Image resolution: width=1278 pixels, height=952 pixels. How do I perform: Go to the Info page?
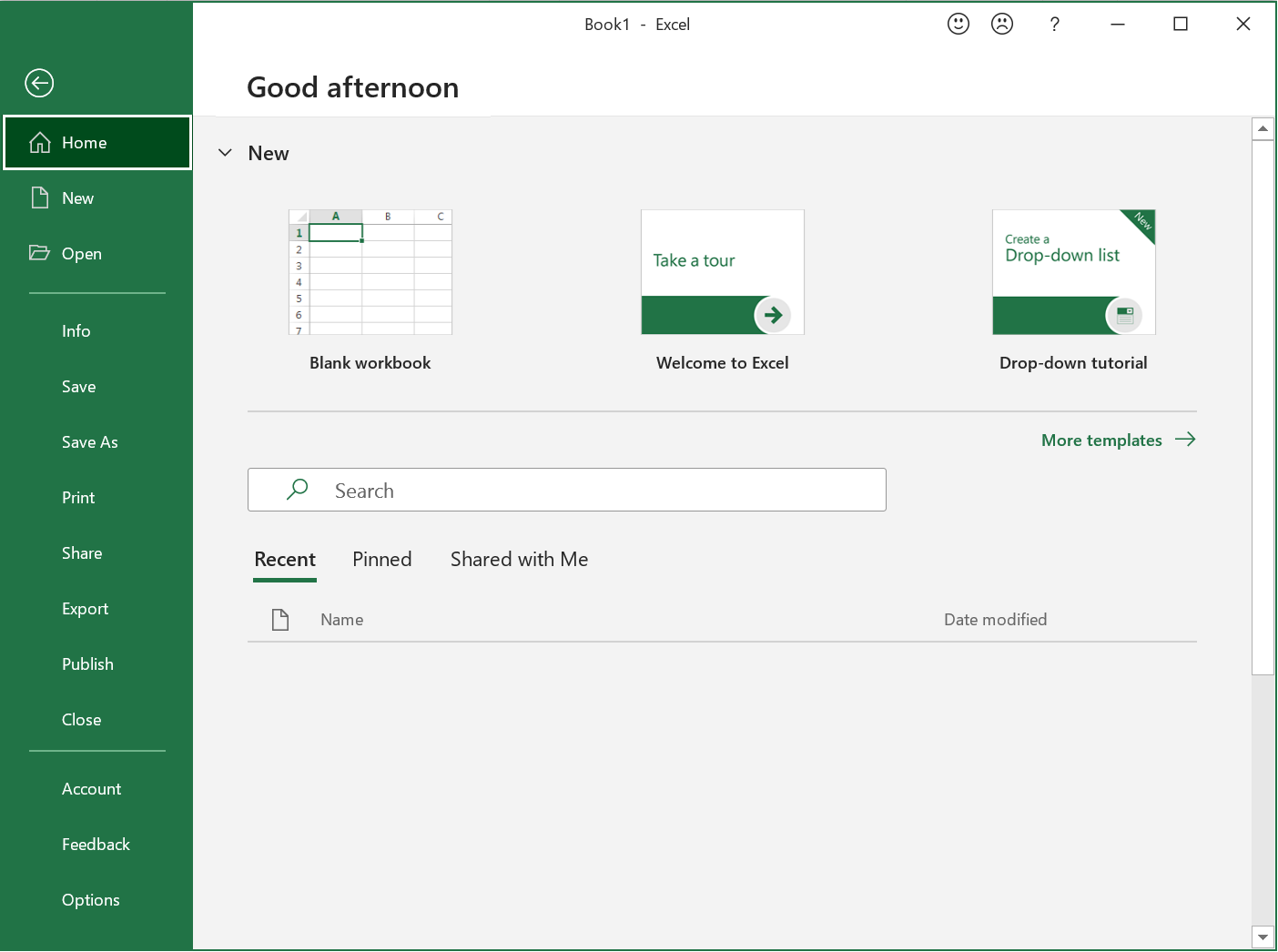97,331
